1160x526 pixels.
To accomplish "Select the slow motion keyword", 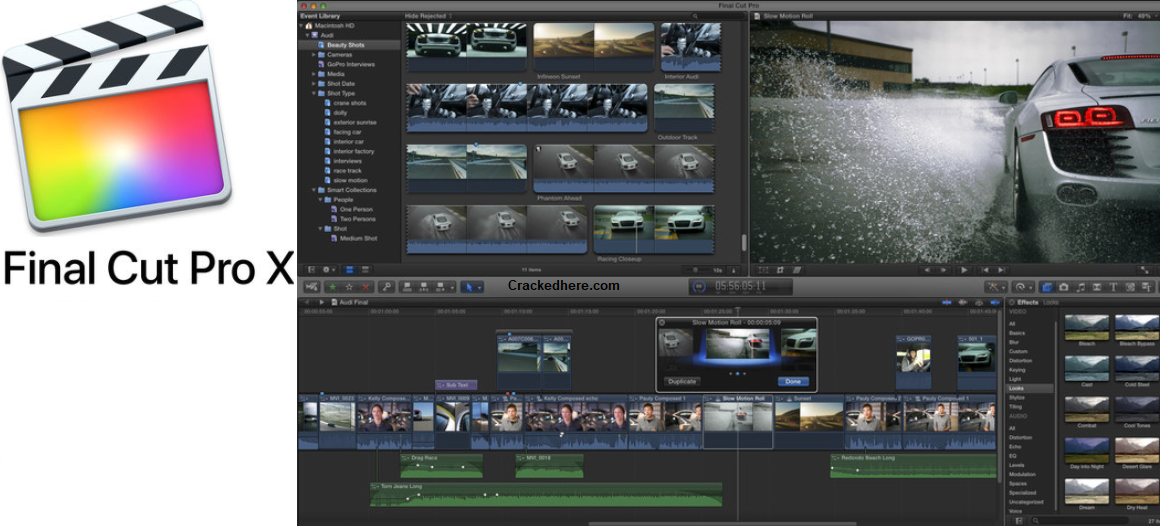I will point(350,180).
